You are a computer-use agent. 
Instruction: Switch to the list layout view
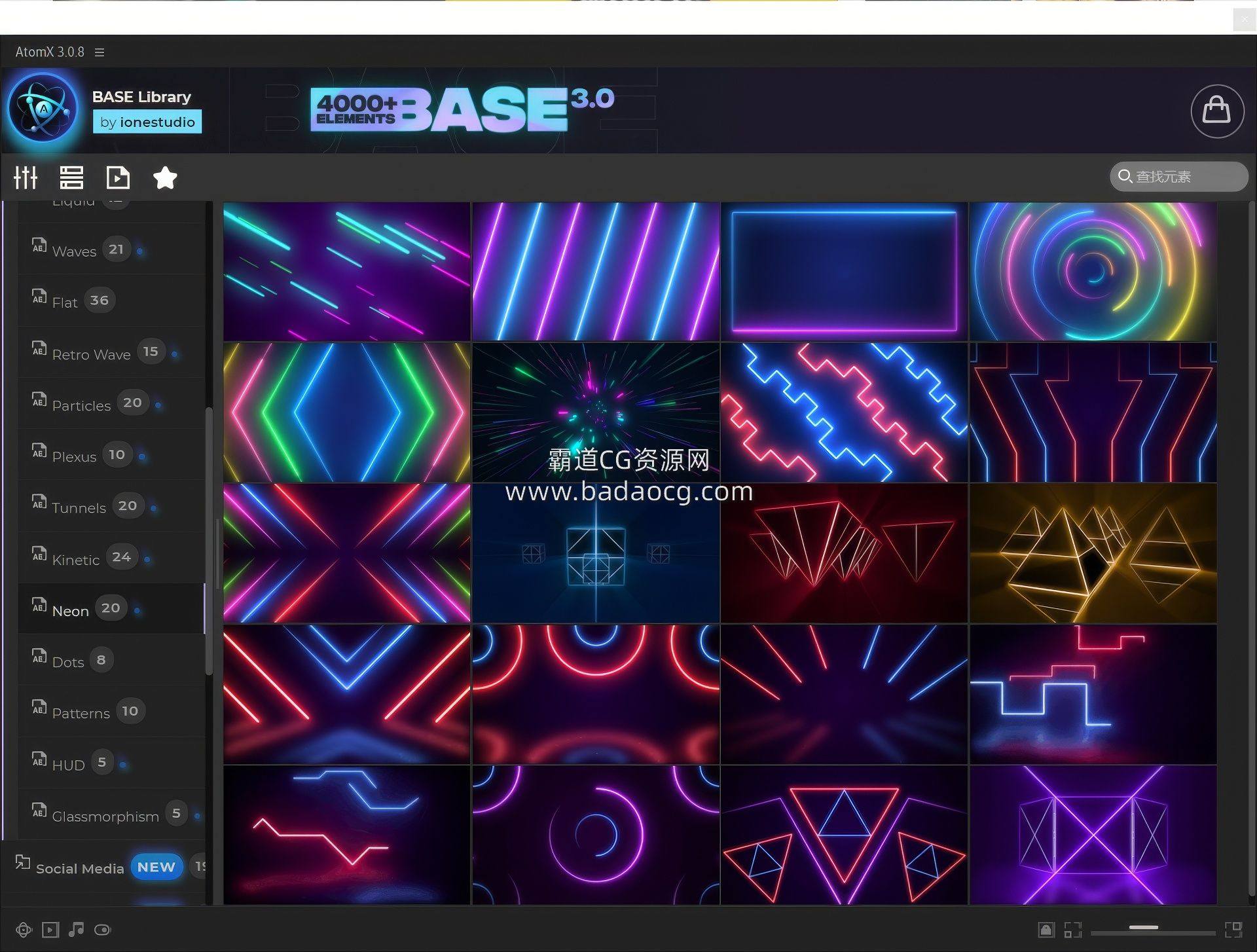click(x=71, y=177)
